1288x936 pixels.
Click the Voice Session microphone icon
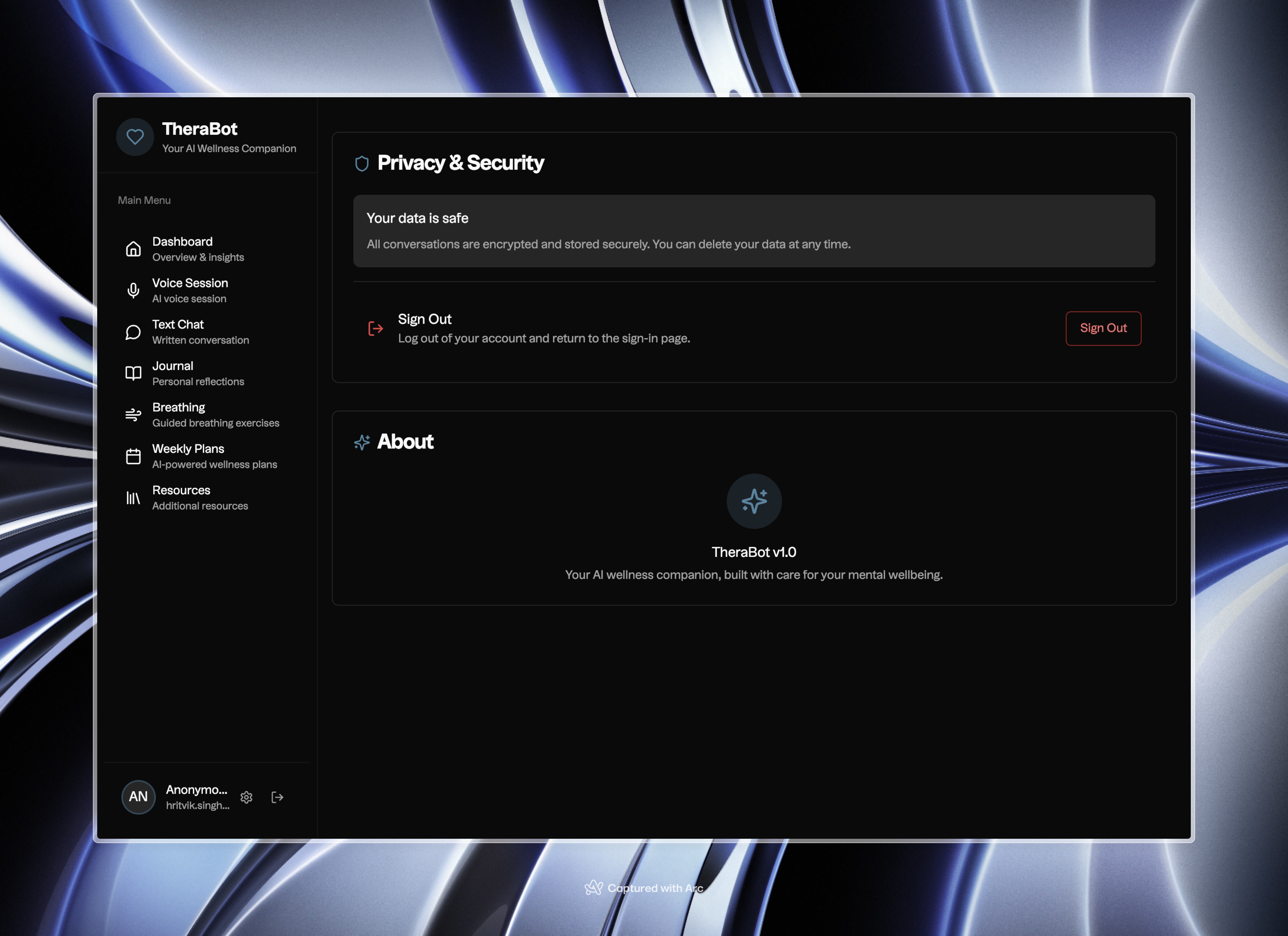[x=133, y=290]
